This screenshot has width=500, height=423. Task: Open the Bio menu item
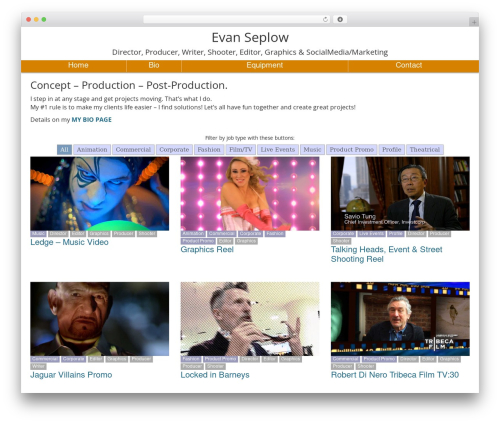coord(154,65)
